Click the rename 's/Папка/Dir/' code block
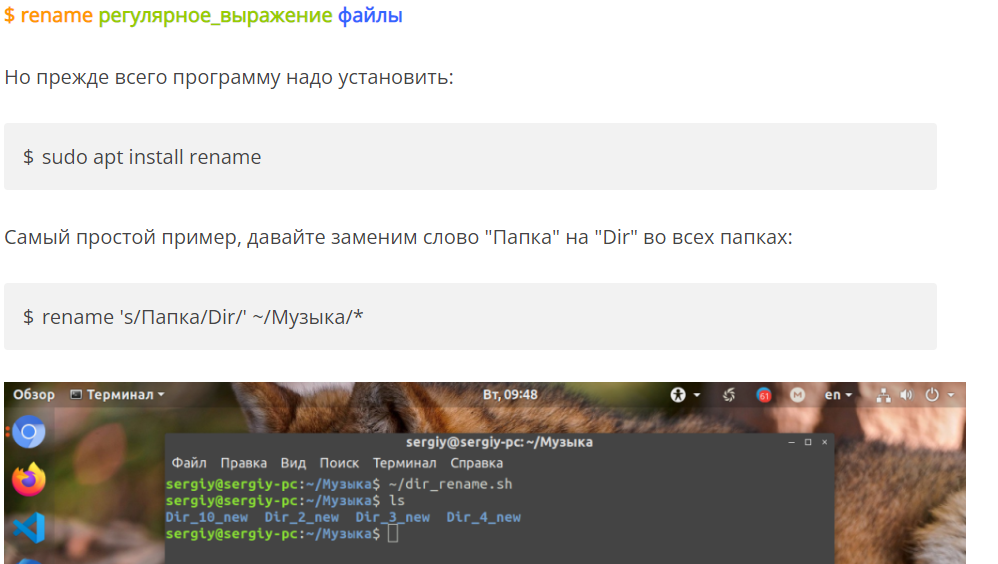Screen dimensions: 998x564 click(470, 316)
